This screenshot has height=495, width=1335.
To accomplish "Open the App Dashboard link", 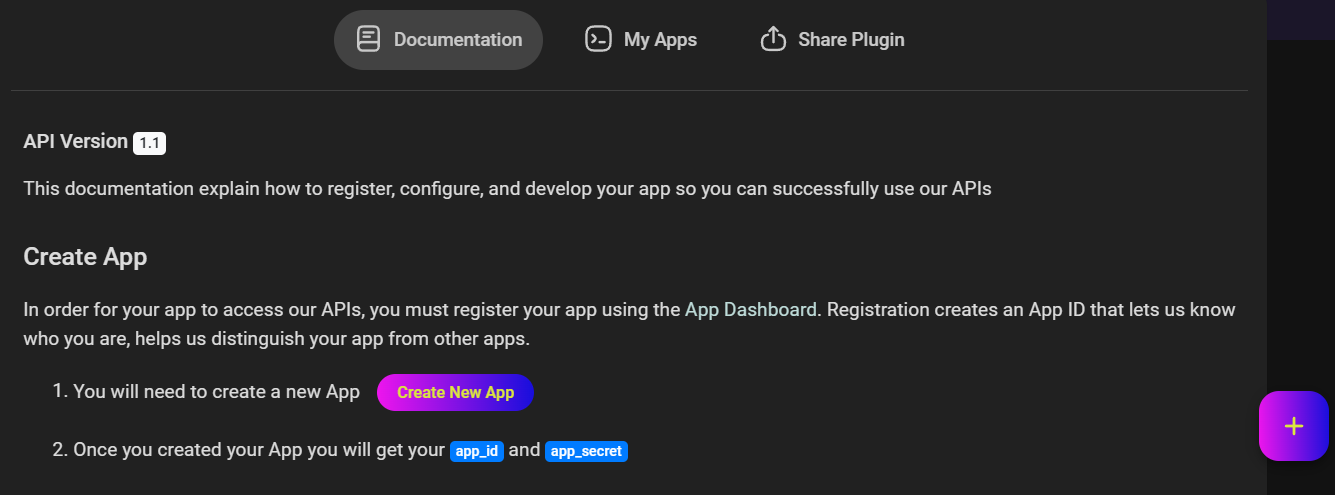I will 750,310.
